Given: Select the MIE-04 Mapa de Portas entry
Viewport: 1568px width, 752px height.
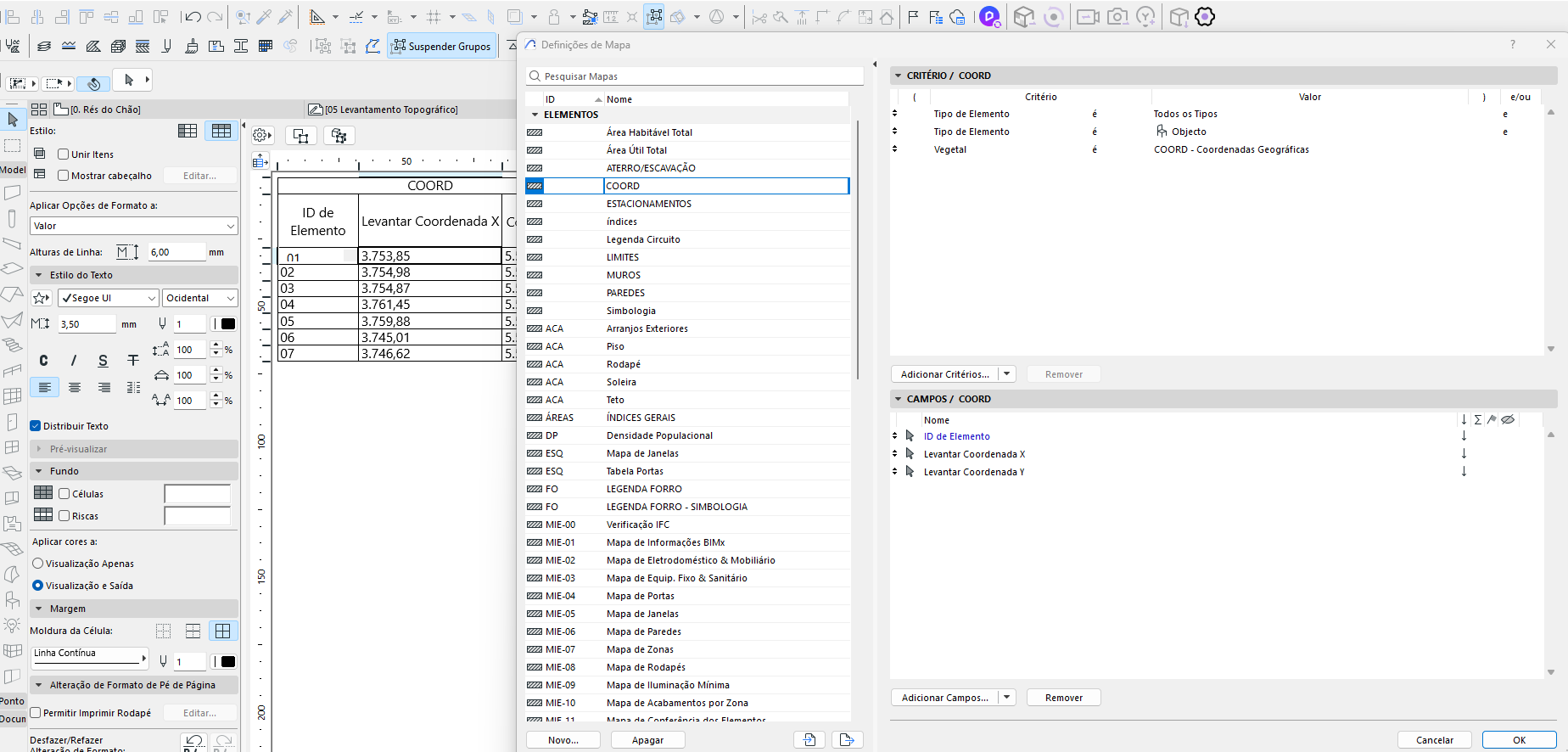Looking at the screenshot, I should click(687, 596).
